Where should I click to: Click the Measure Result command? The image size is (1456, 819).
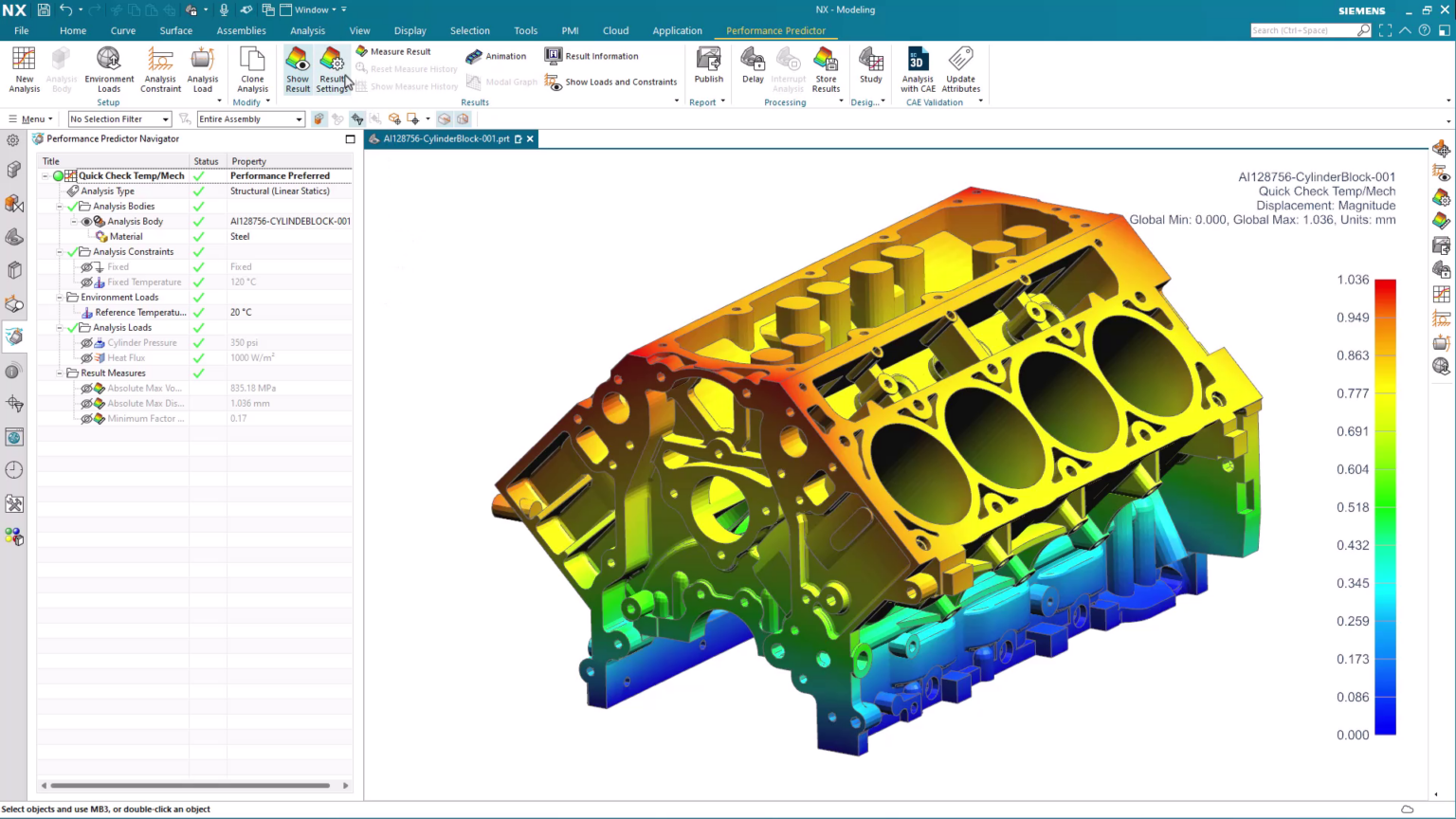393,51
